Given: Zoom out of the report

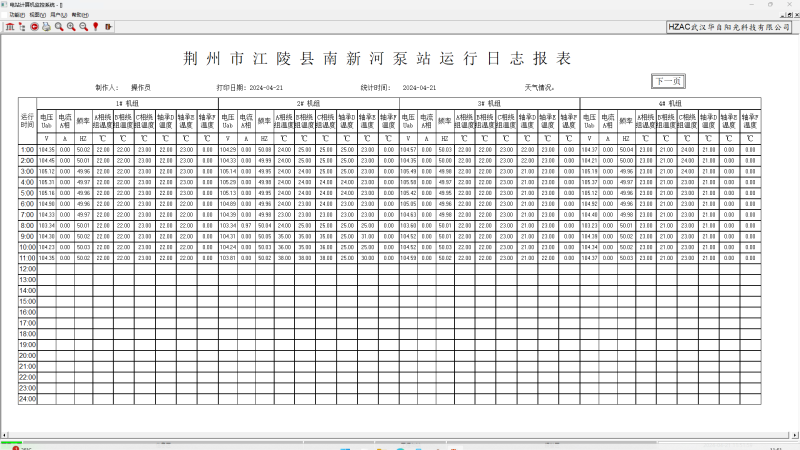Looking at the screenshot, I should pyautogui.click(x=83, y=27).
